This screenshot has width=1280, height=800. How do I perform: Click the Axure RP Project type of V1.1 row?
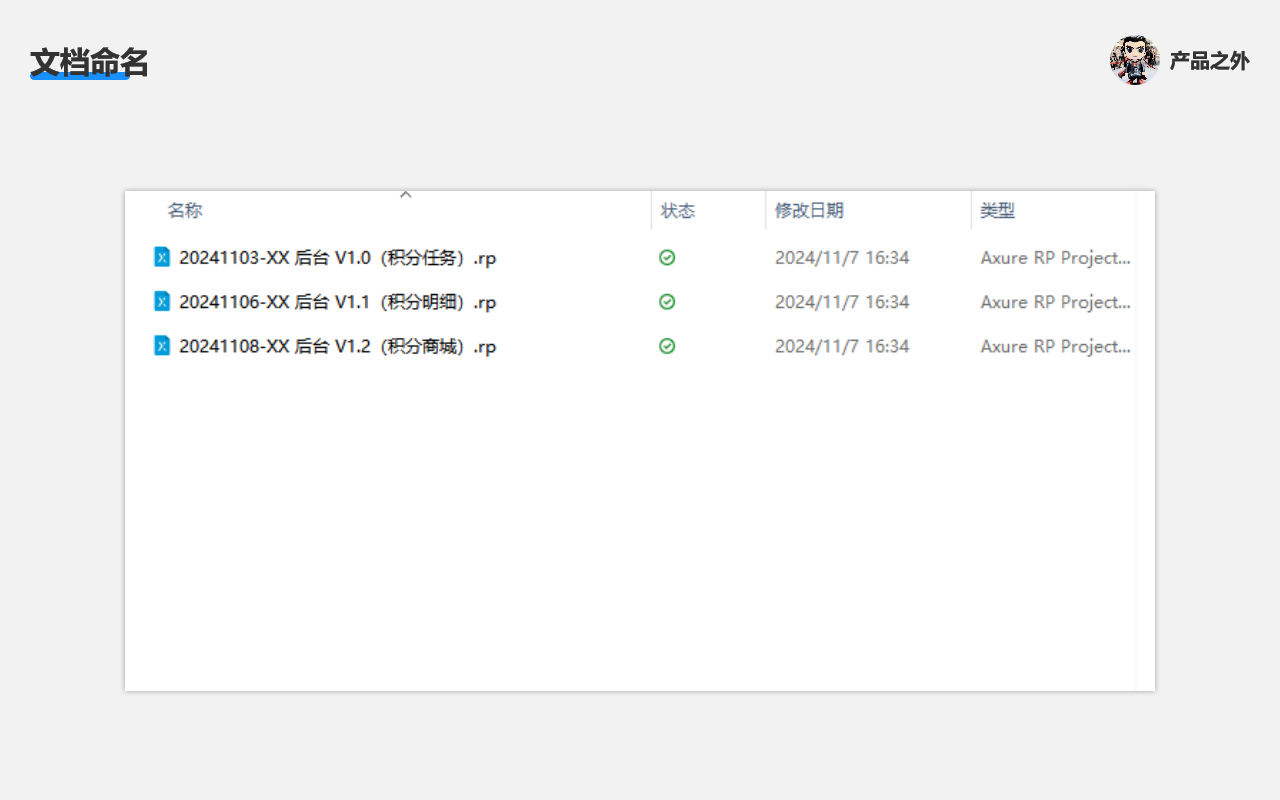pyautogui.click(x=1056, y=301)
